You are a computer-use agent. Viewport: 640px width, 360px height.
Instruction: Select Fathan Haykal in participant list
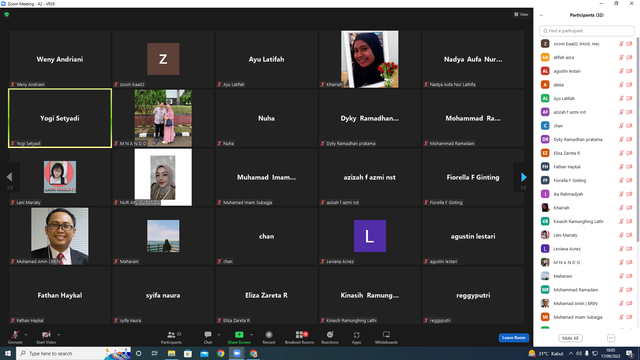pyautogui.click(x=587, y=167)
